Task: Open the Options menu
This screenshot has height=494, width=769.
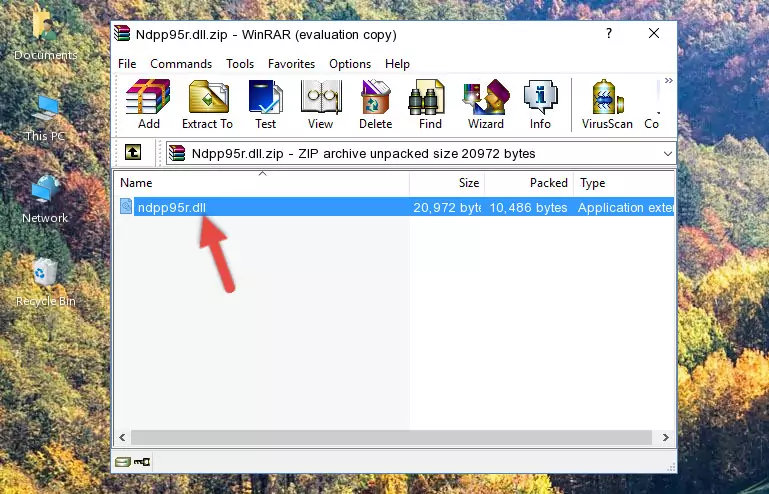Action: pos(350,64)
